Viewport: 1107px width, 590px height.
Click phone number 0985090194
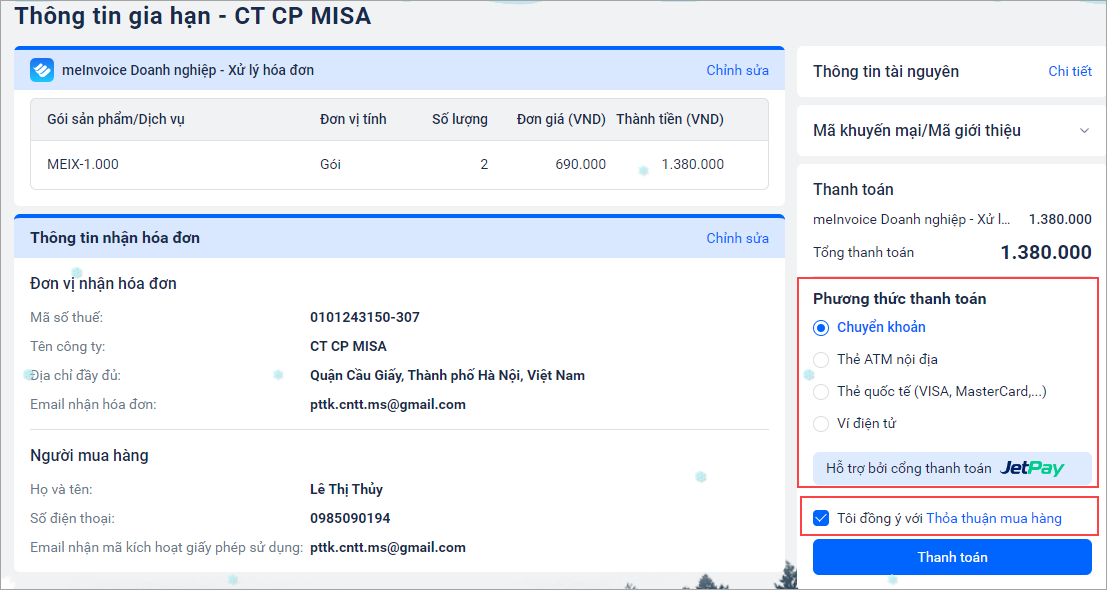coord(350,519)
